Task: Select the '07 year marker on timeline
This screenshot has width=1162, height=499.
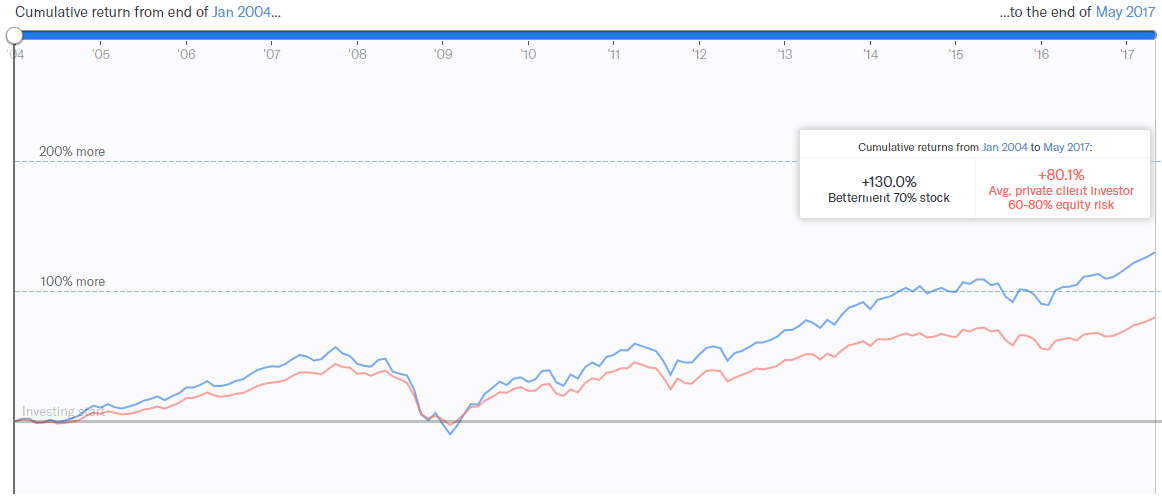Action: pyautogui.click(x=271, y=54)
